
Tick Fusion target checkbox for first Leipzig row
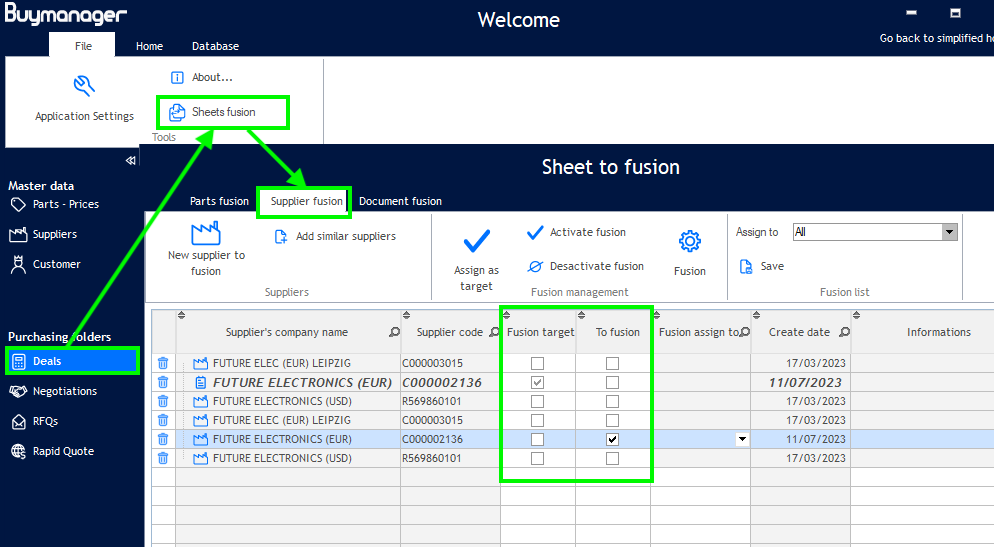(538, 363)
